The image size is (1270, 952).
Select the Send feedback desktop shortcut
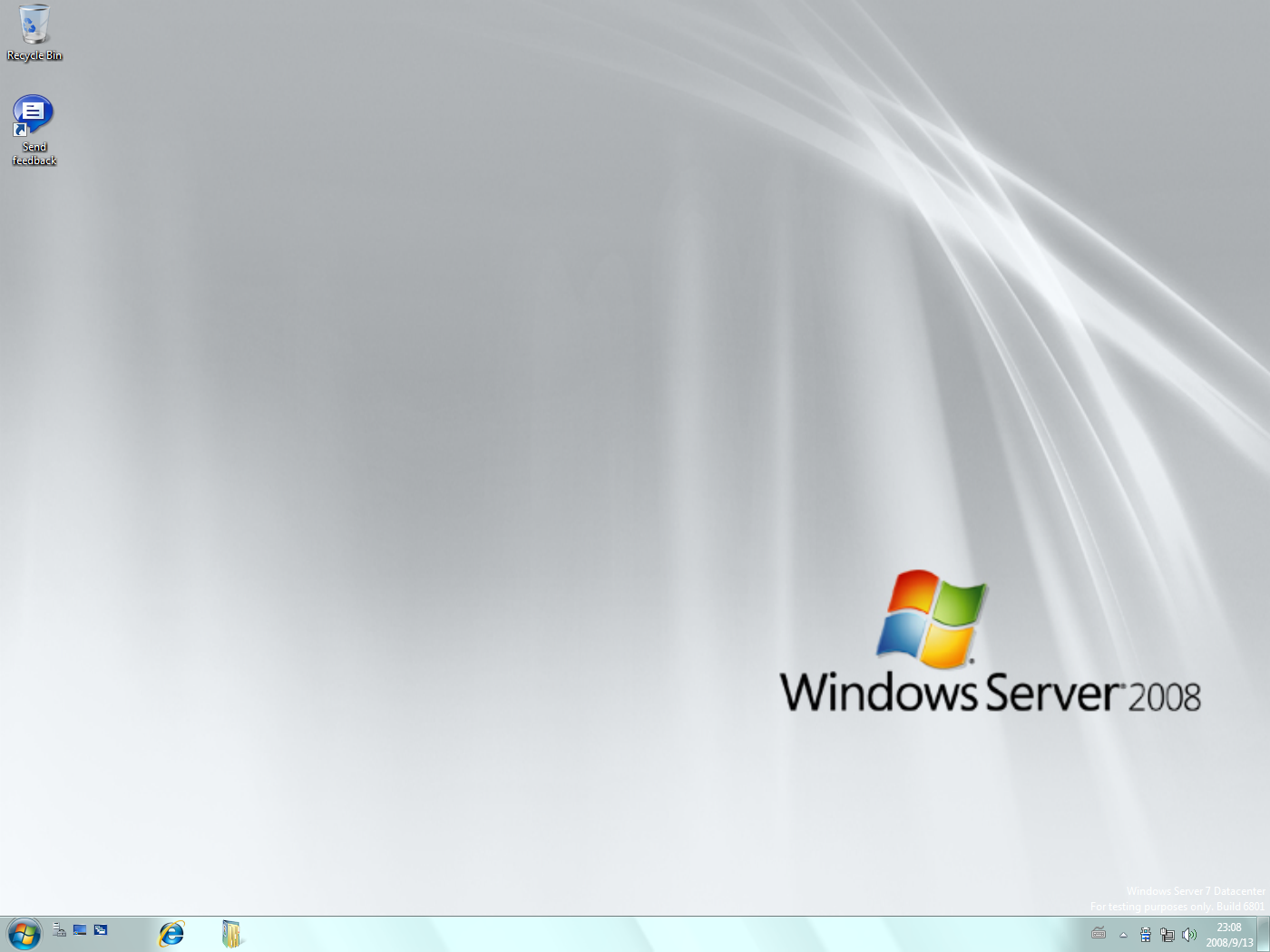pyautogui.click(x=34, y=131)
